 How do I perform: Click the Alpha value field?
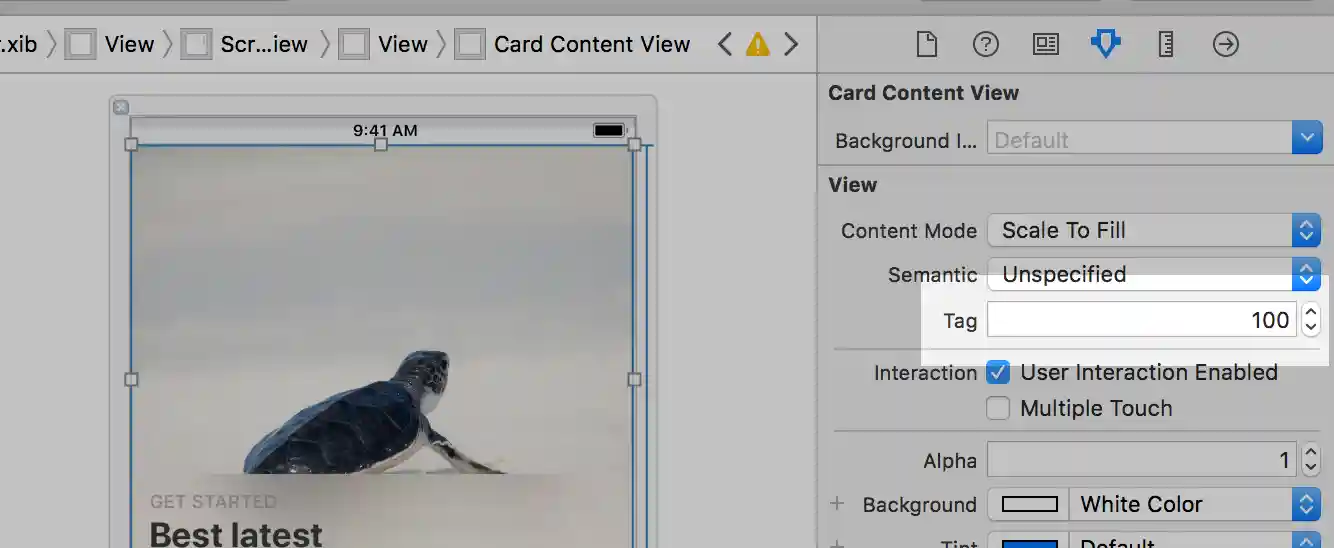click(x=1142, y=460)
